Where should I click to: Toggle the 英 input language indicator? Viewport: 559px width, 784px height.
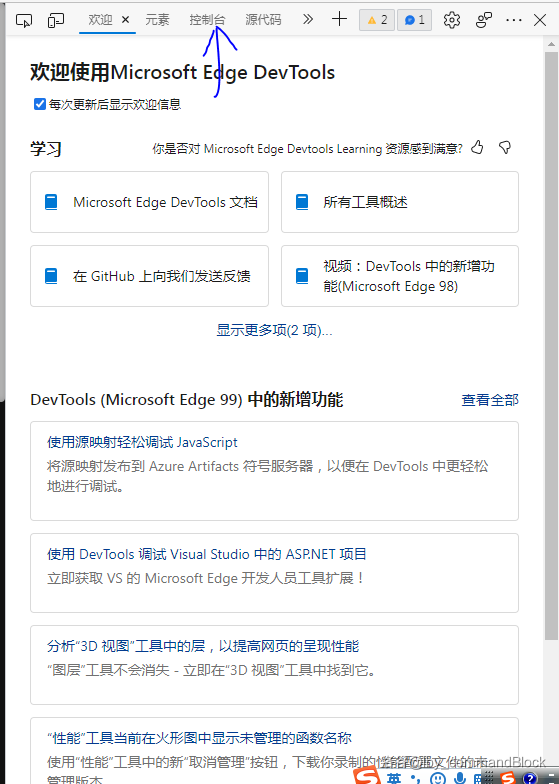click(394, 778)
